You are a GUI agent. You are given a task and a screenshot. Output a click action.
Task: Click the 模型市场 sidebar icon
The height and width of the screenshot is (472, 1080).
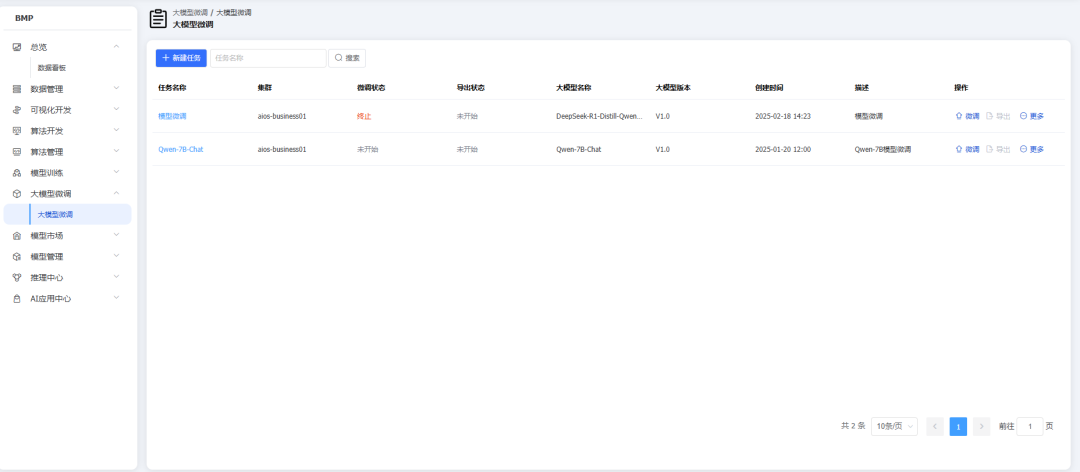pyautogui.click(x=17, y=236)
